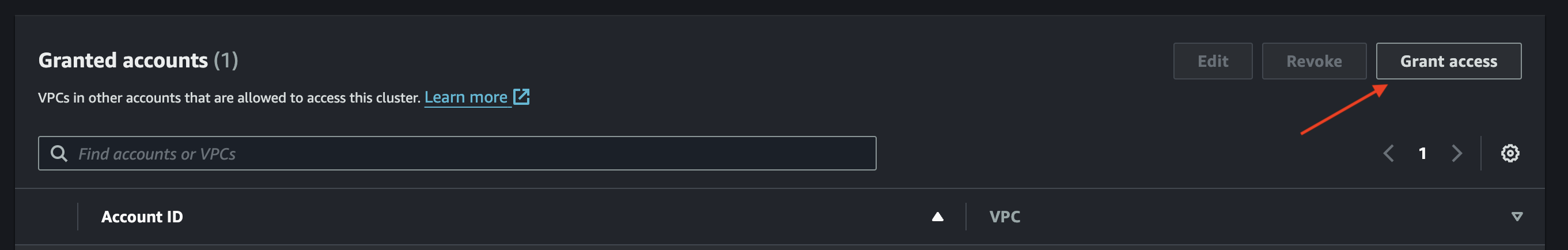Focus the Find accounts or VPCs field
Image resolution: width=1568 pixels, height=250 pixels.
click(475, 153)
